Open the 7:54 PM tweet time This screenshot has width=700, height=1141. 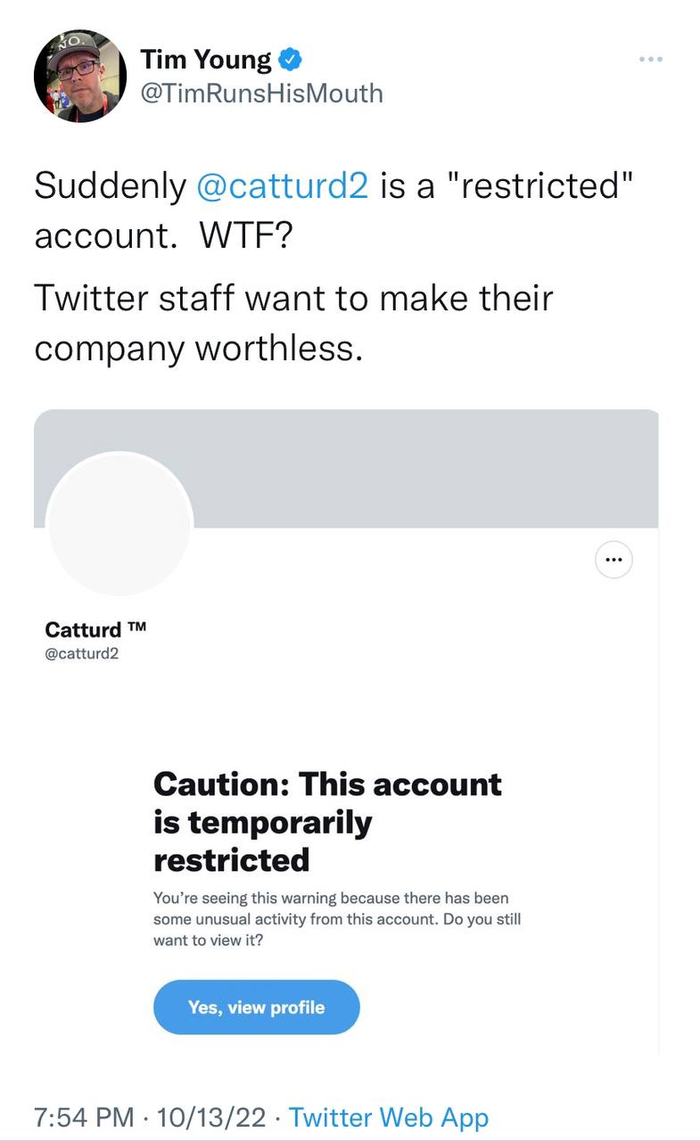pyautogui.click(x=84, y=1117)
